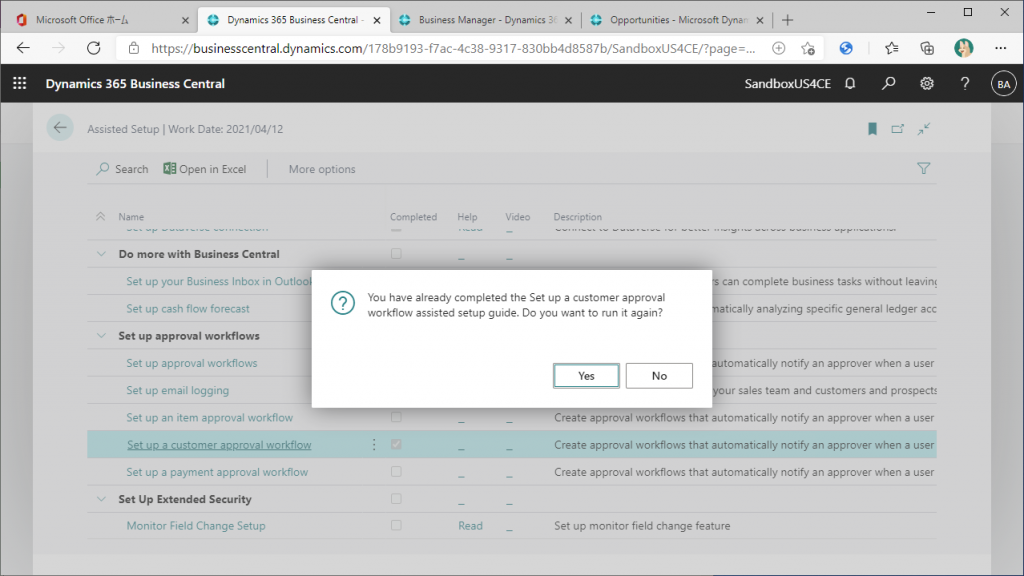Screen dimensions: 1024x576
Task: Open the settings gear menu
Action: (x=927, y=84)
